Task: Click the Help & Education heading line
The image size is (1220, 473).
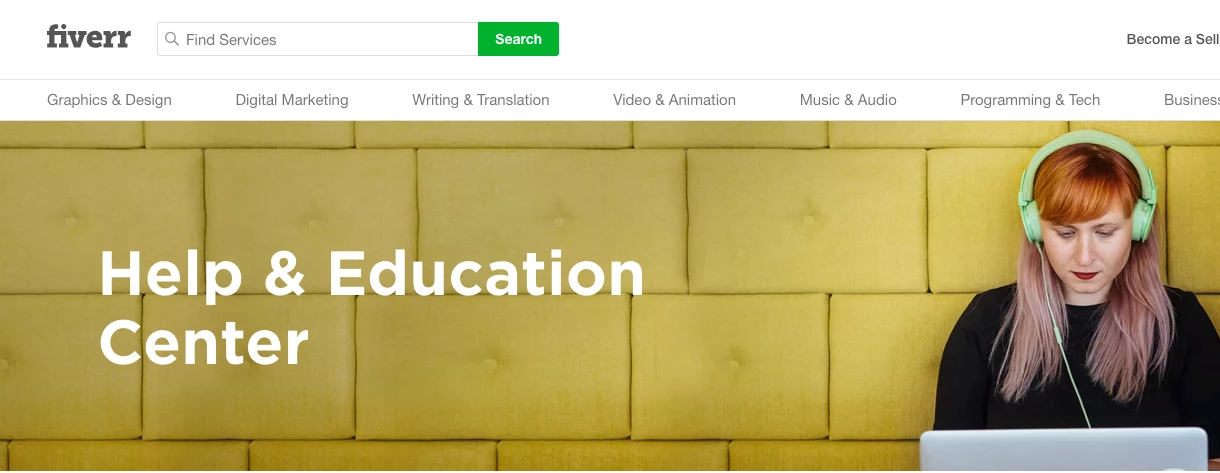Action: point(372,273)
